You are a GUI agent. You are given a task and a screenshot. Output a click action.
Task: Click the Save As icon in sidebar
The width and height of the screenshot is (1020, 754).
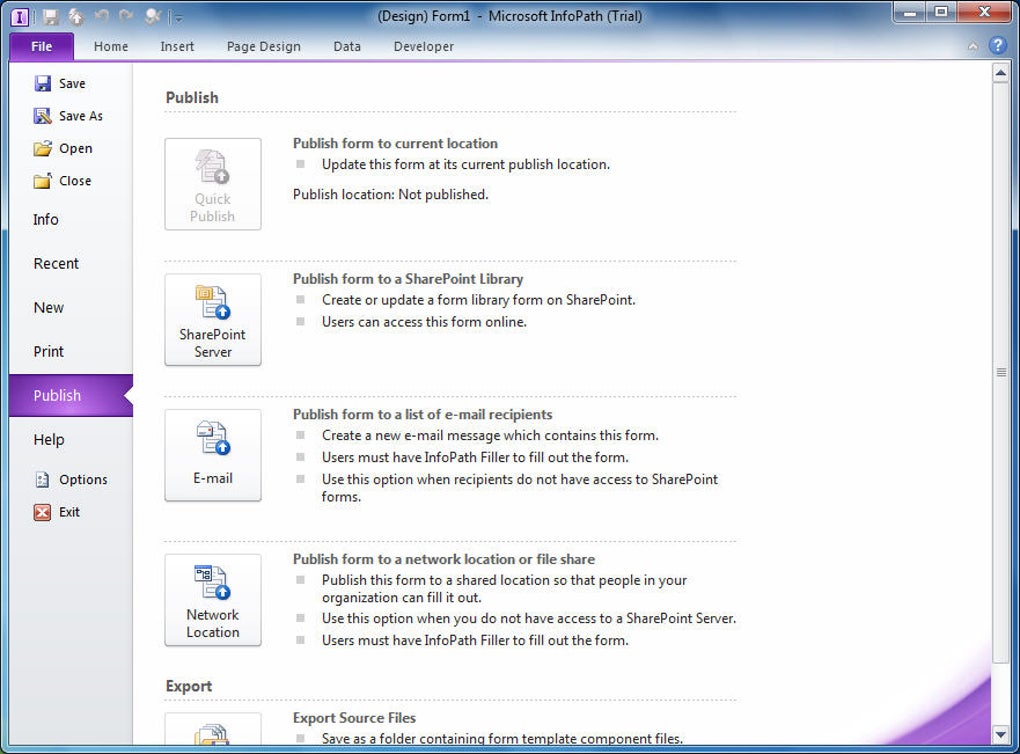[42, 116]
